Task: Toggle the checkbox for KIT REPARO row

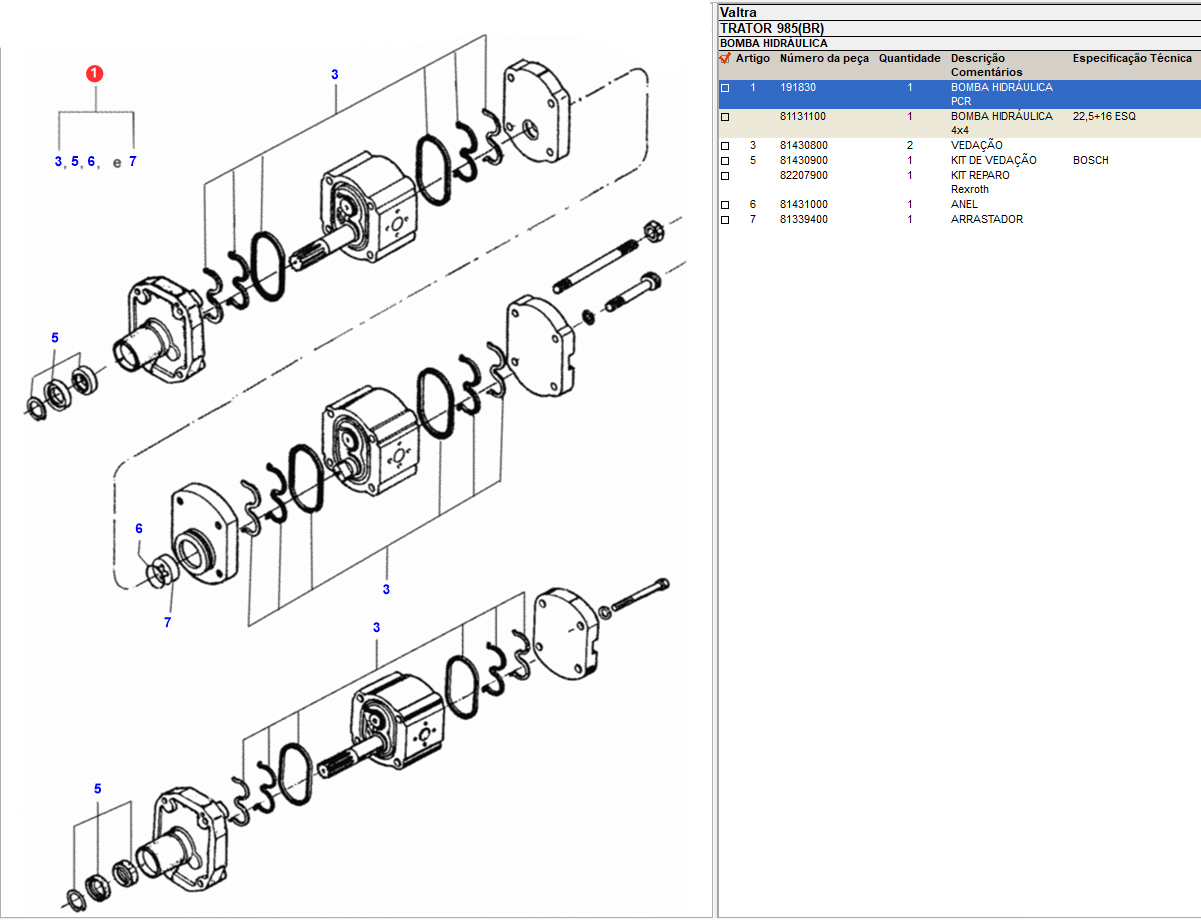Action: 725,176
